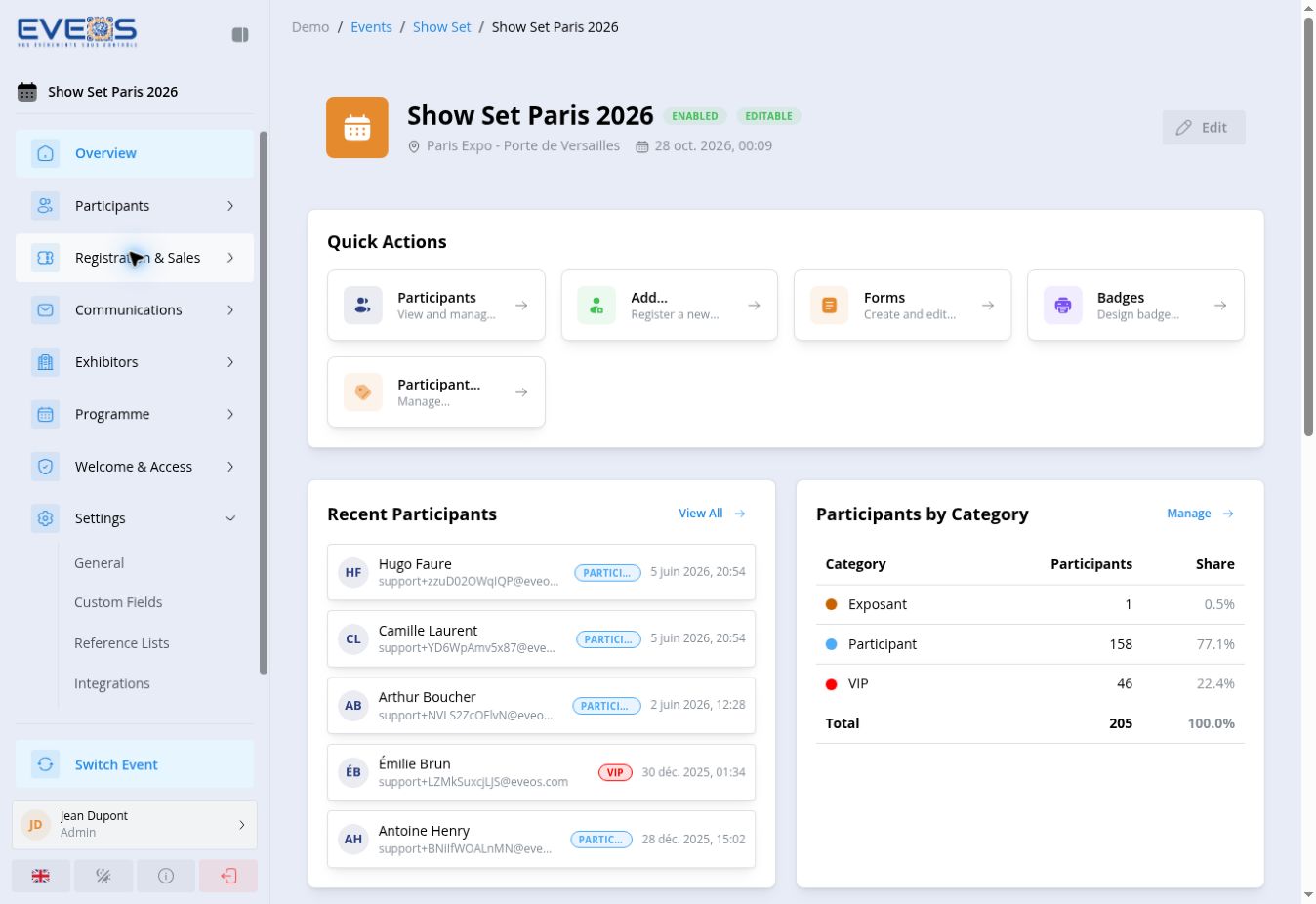Expand the Welcome & Access menu
1316x904 pixels.
point(135,467)
